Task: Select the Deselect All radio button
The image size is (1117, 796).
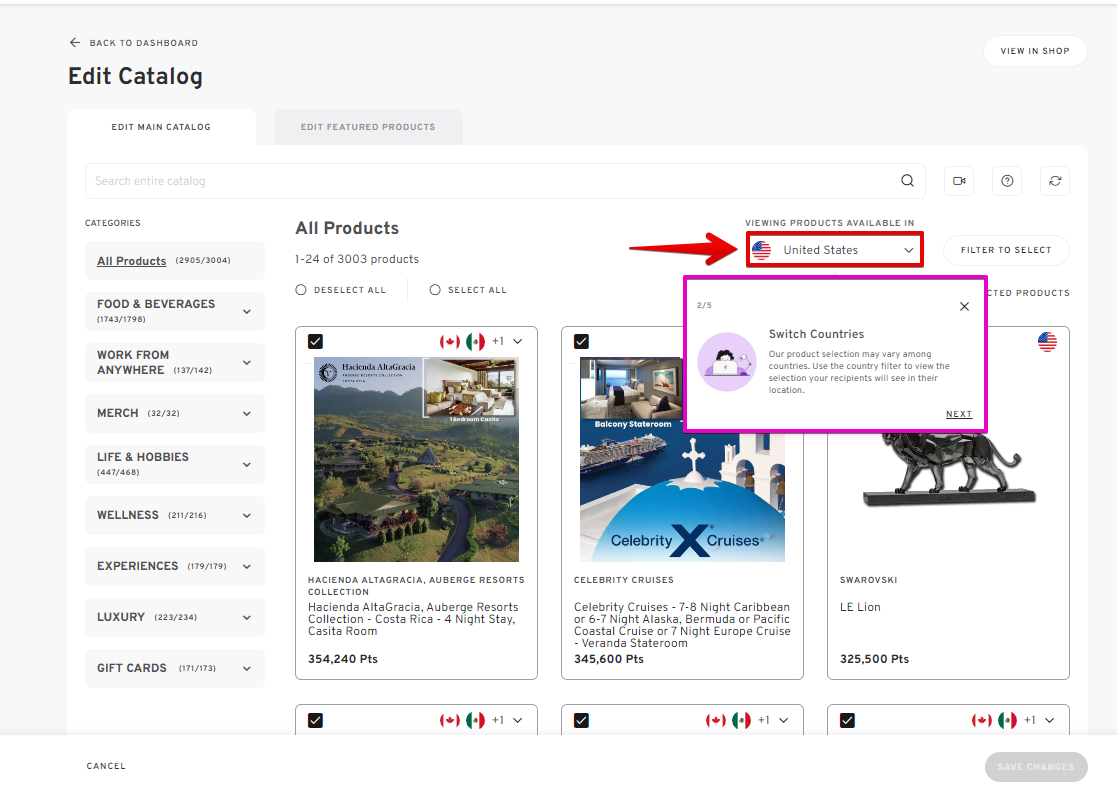Action: (x=301, y=290)
